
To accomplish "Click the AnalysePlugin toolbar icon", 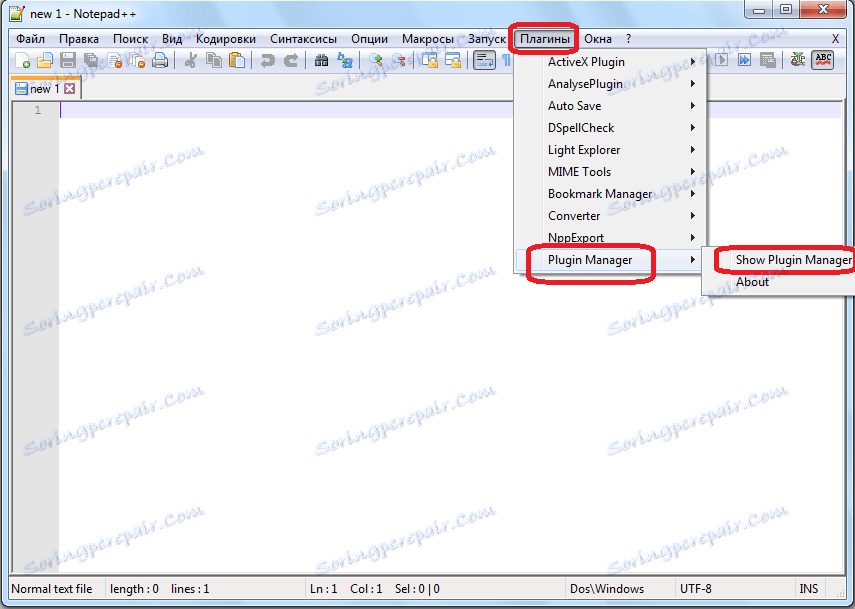I will (x=798, y=60).
